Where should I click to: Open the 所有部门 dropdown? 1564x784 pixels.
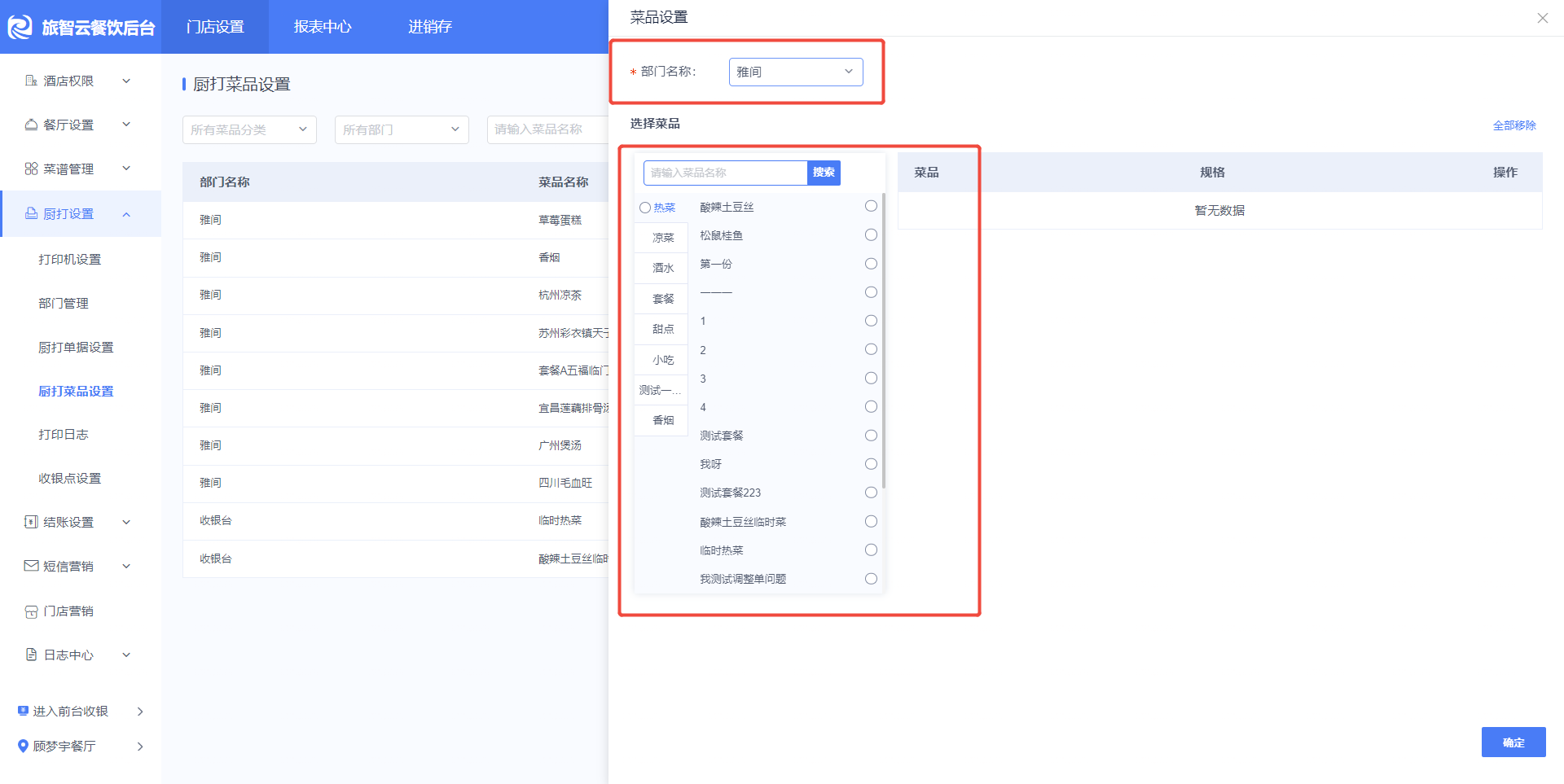(x=402, y=129)
